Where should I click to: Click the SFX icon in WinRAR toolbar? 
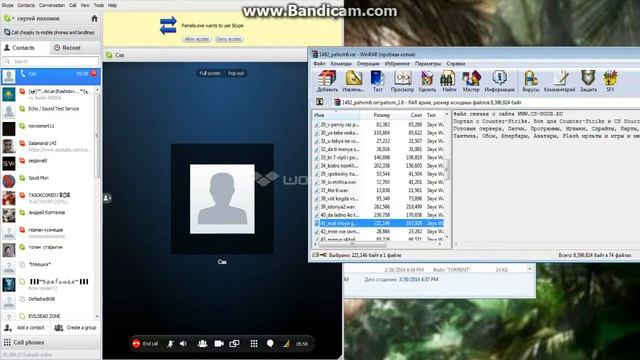tap(610, 81)
